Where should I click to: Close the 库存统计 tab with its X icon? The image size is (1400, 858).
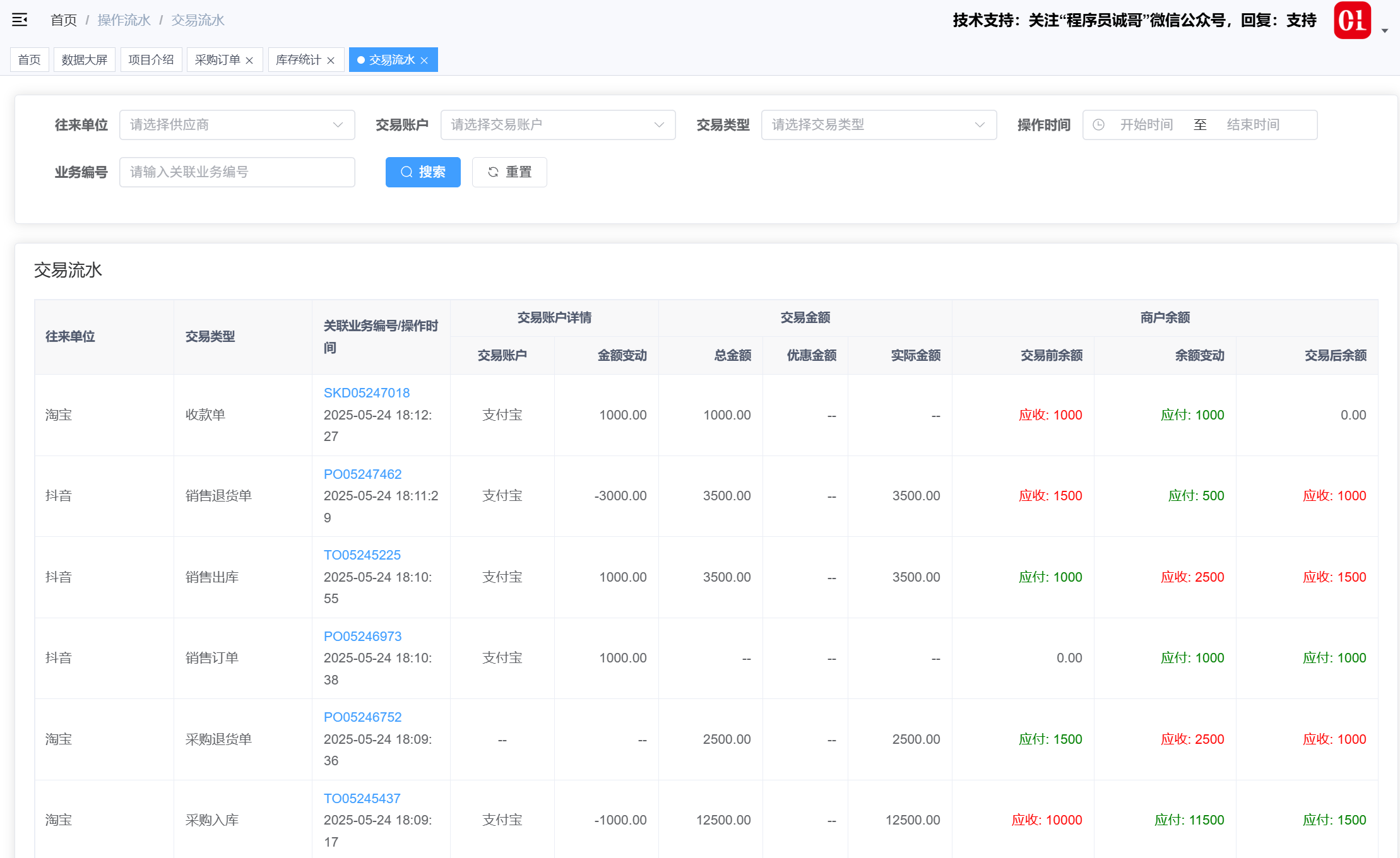coord(331,61)
